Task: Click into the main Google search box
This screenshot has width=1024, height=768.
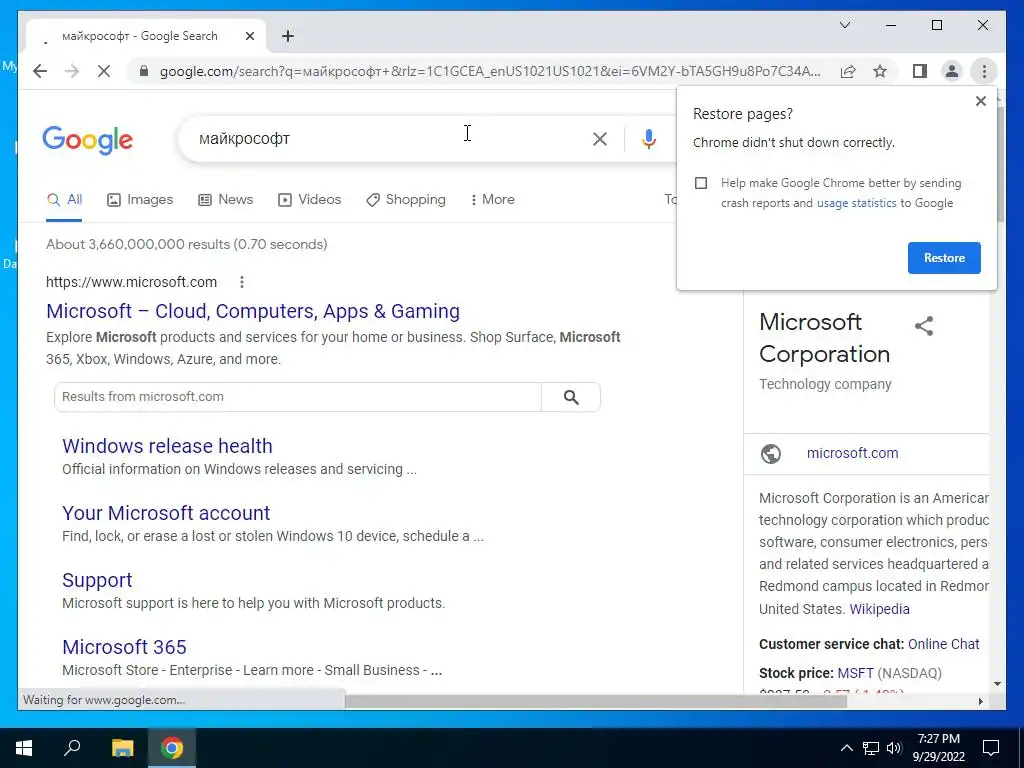Action: (392, 138)
